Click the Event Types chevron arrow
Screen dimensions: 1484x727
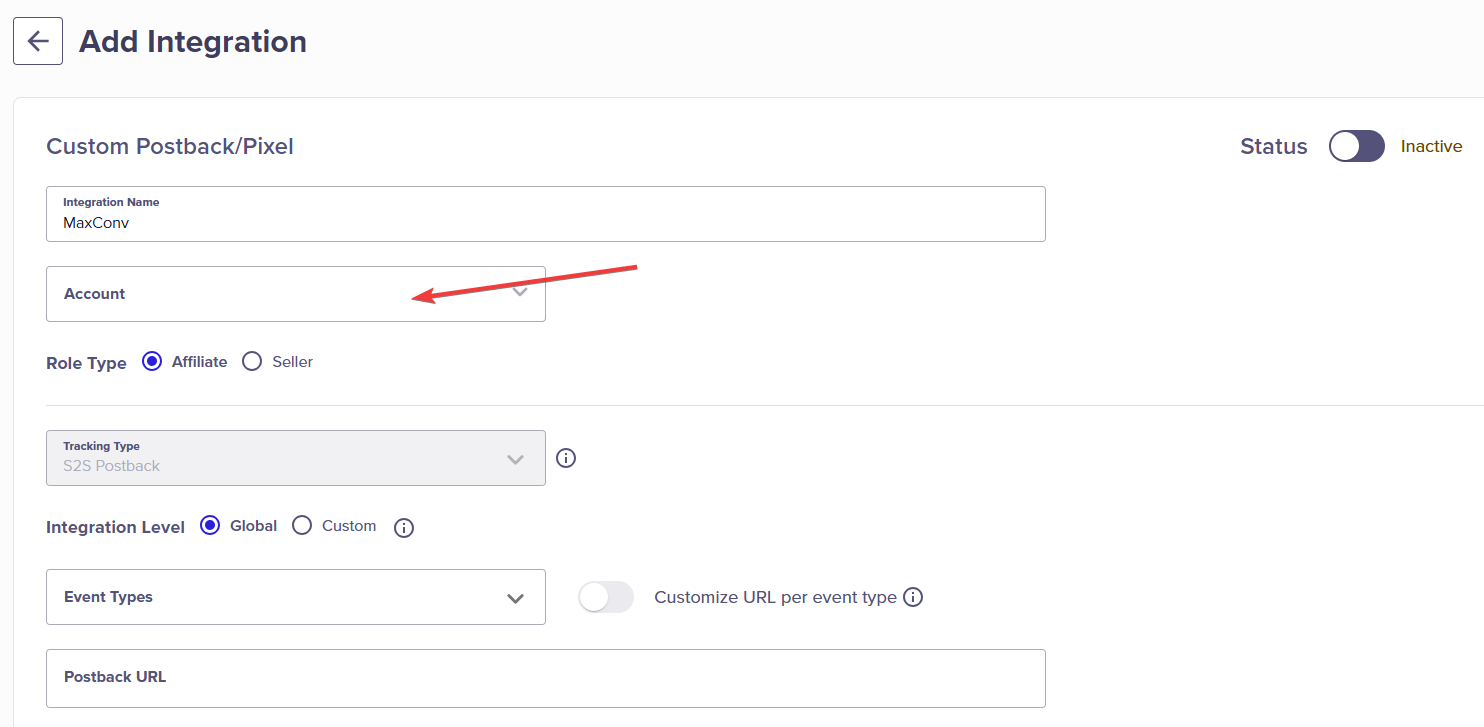(516, 598)
